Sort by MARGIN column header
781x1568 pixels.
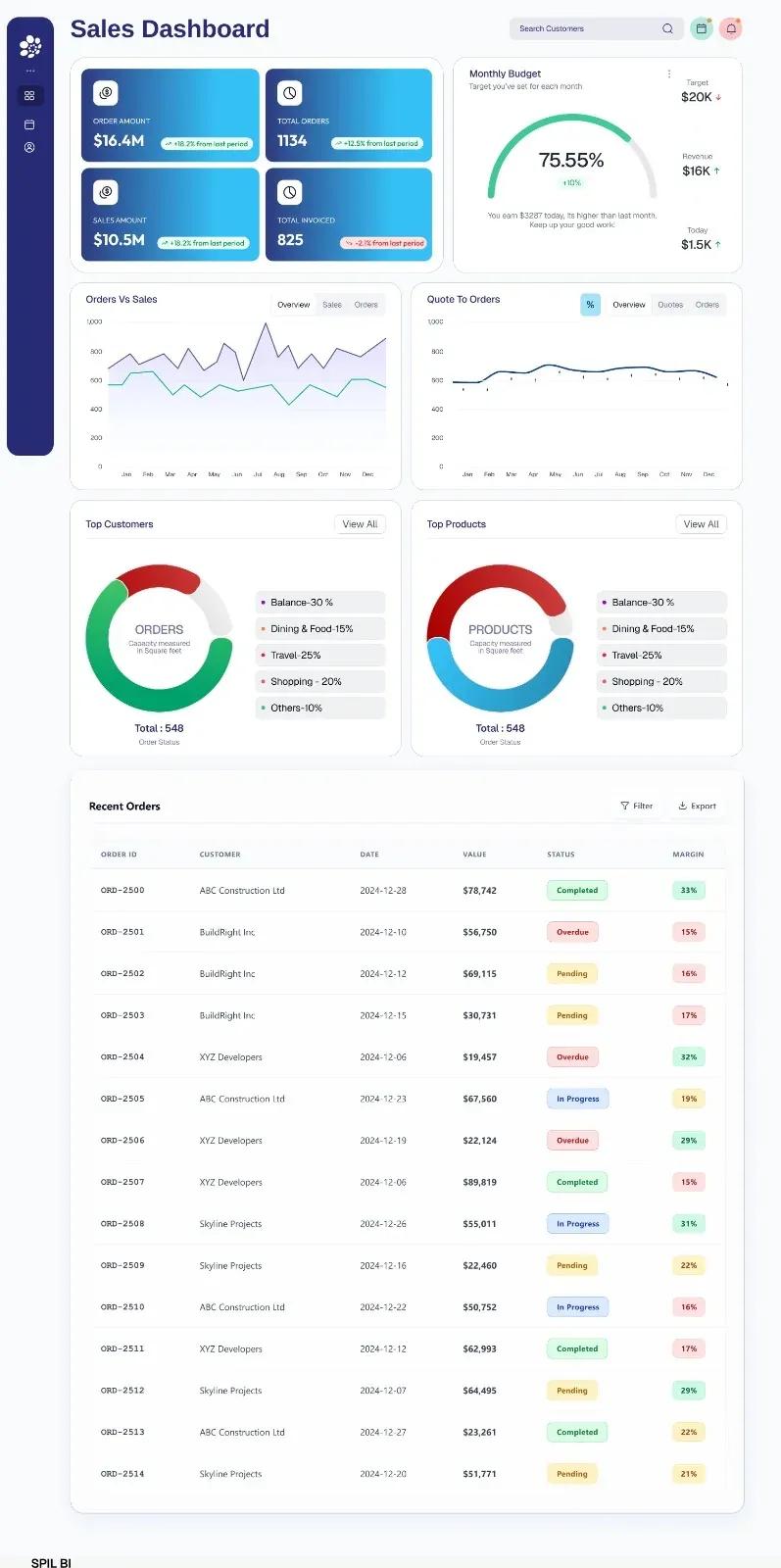click(x=688, y=855)
